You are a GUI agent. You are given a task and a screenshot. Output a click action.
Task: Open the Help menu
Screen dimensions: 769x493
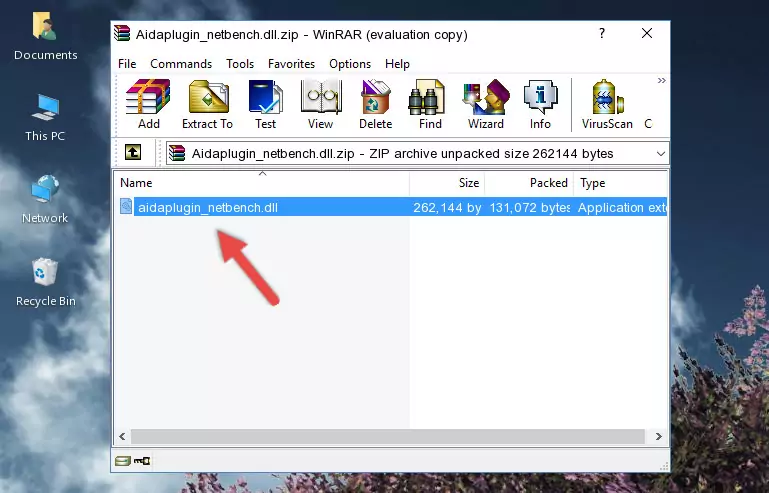click(397, 64)
